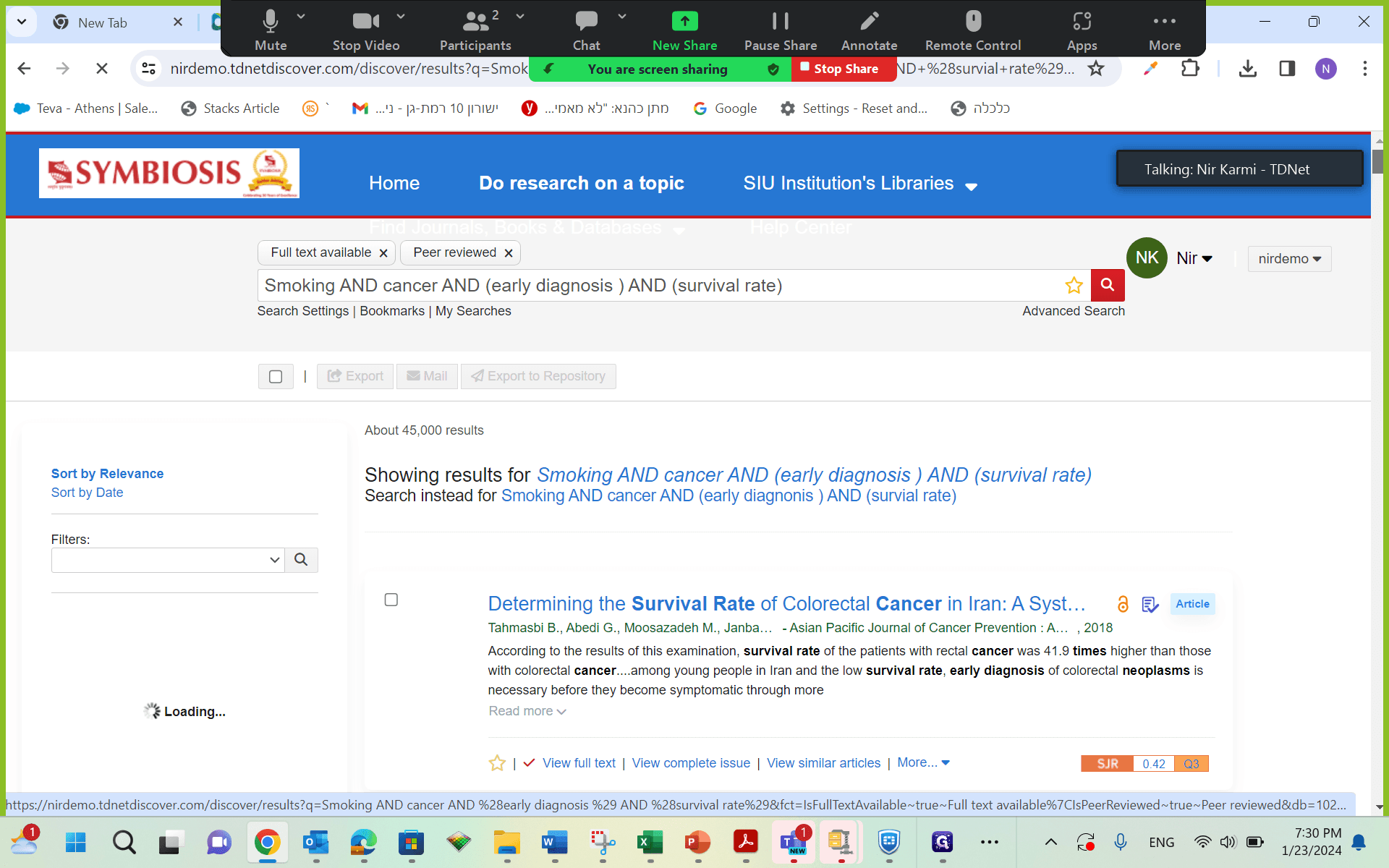Image resolution: width=1389 pixels, height=868 pixels.
Task: Click the peer-reviewed icon beside Article badge
Action: (x=1150, y=604)
